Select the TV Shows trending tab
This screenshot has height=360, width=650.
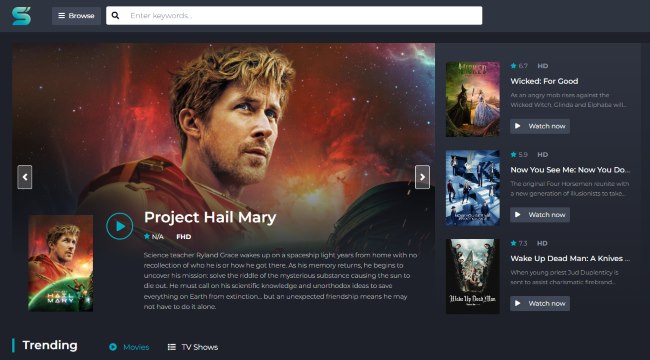[193, 347]
